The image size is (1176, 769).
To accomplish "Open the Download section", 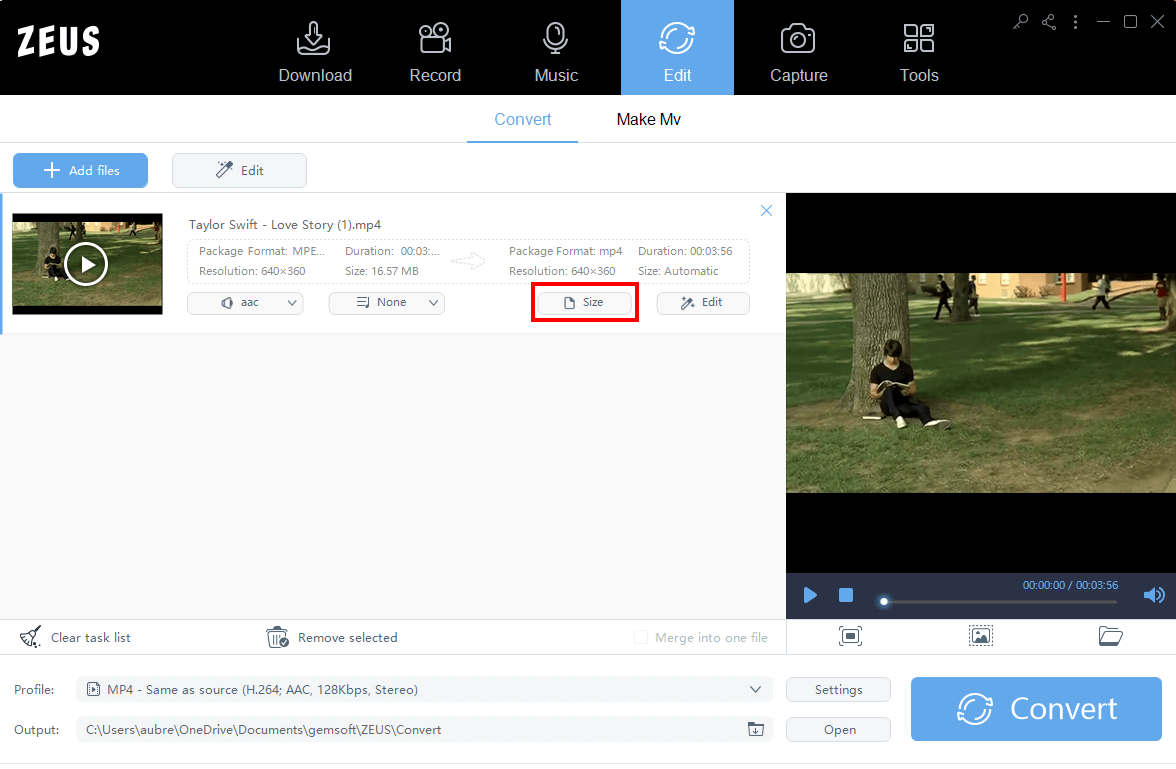I will tap(315, 51).
